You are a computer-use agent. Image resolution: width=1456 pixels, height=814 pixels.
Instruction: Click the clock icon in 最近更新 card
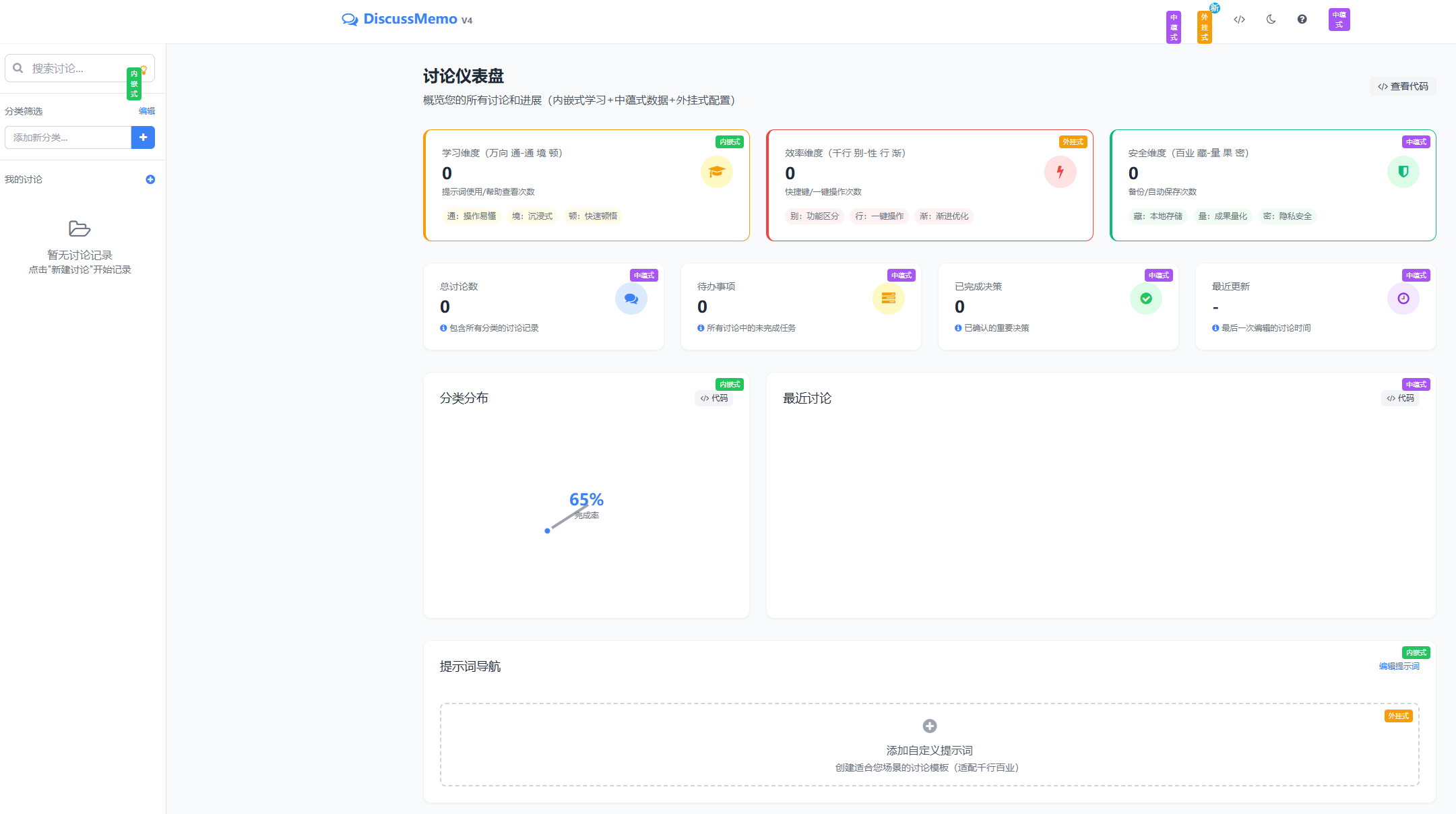click(1403, 299)
